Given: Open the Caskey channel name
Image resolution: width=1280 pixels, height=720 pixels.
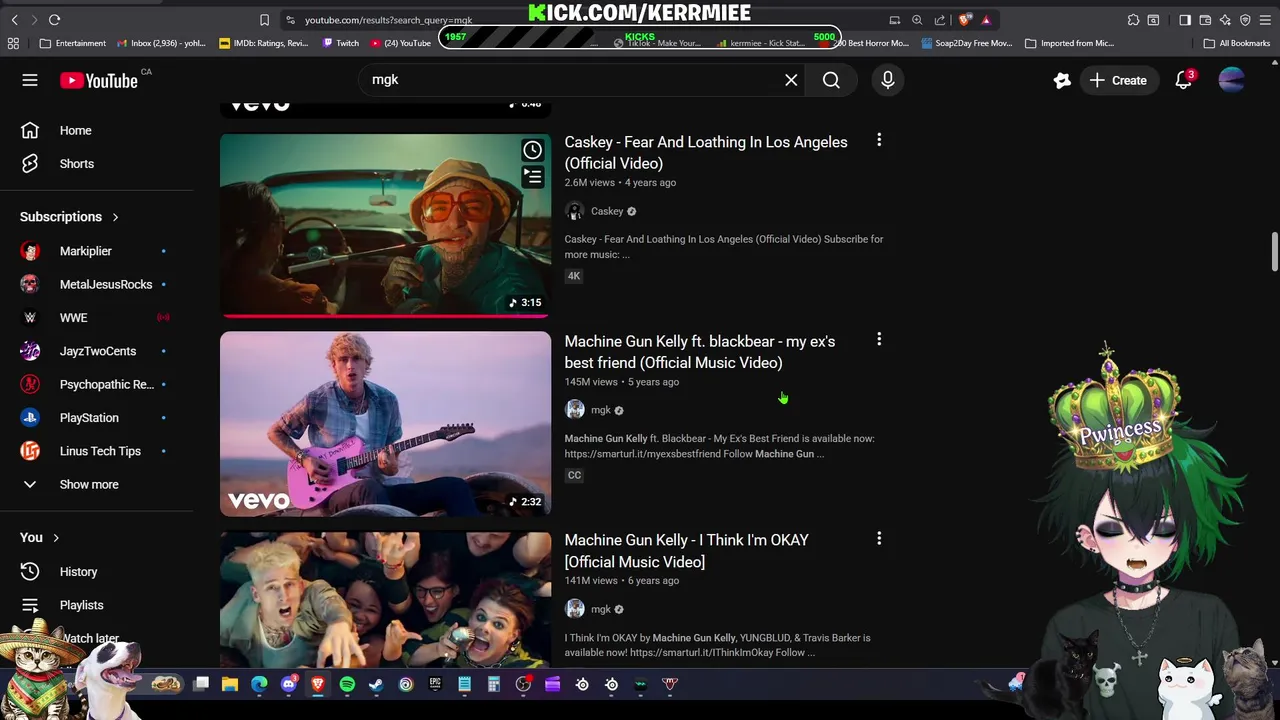Looking at the screenshot, I should coord(607,211).
